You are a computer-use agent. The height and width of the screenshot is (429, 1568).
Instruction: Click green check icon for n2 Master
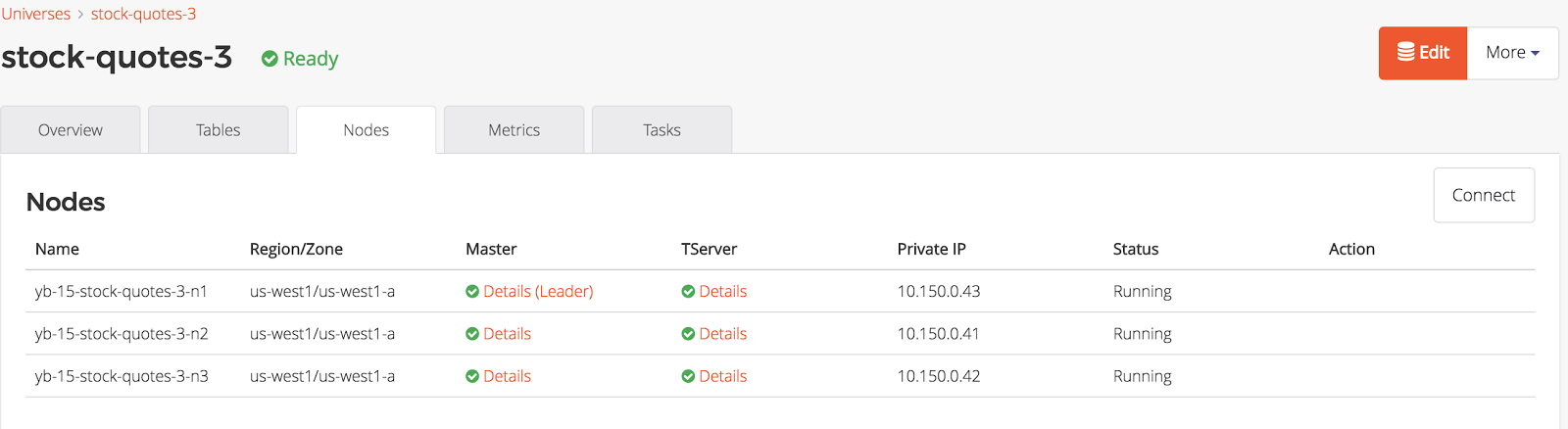472,334
